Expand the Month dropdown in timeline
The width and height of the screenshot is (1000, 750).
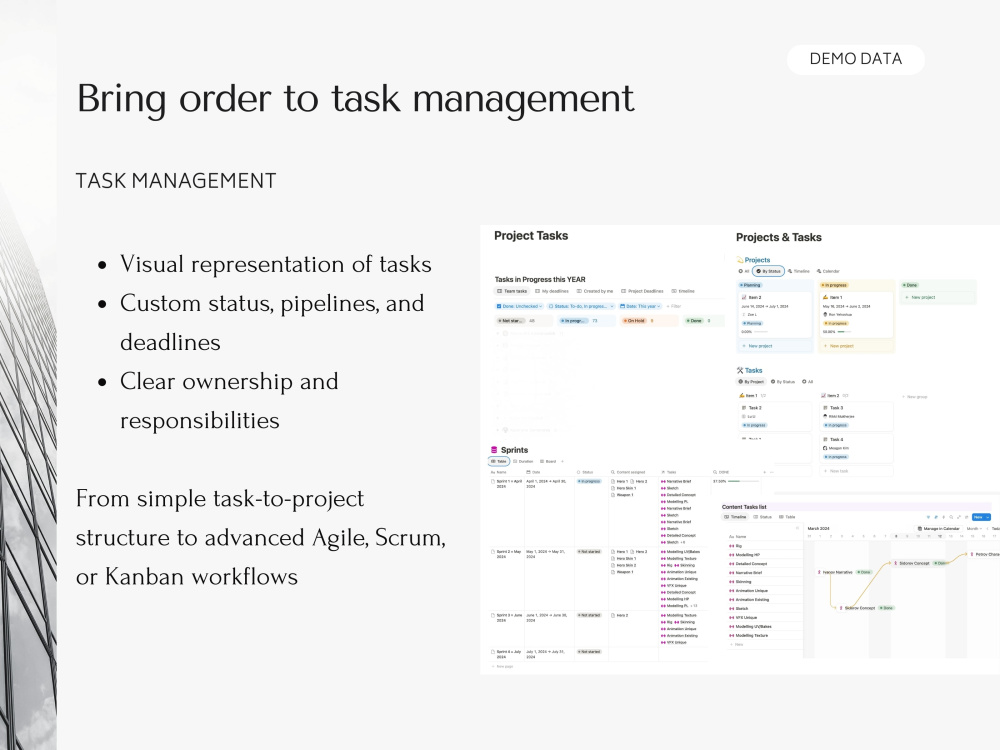click(x=974, y=529)
